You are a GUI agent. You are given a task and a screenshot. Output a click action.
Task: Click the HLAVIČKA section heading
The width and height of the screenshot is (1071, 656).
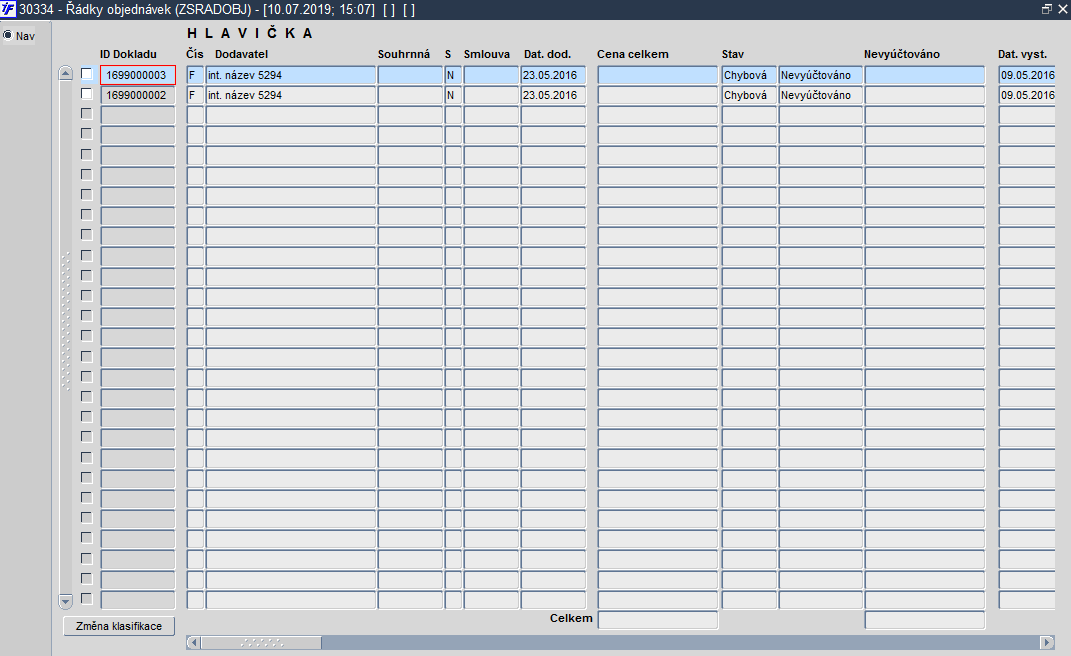click(x=250, y=33)
